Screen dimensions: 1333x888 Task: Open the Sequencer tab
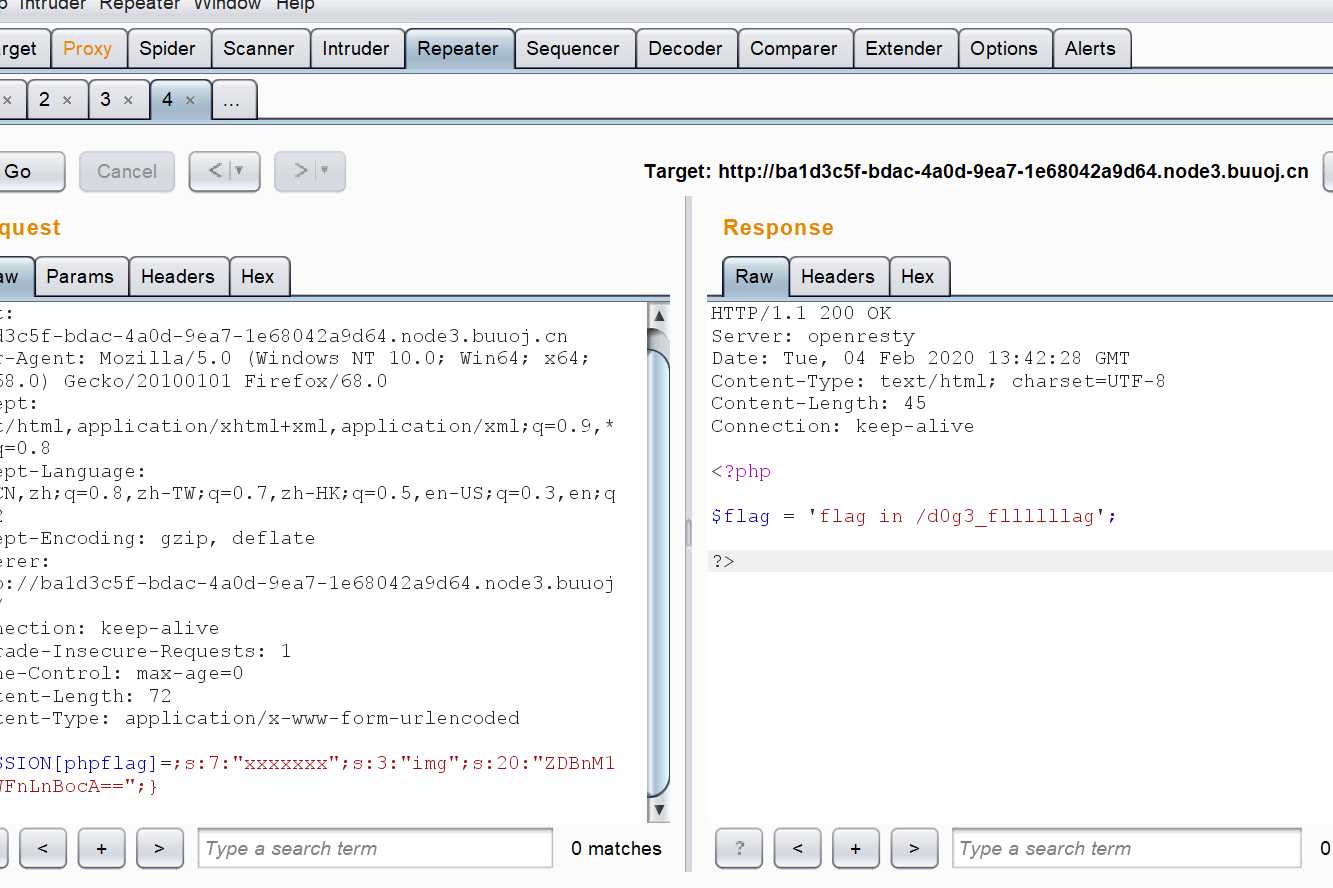click(x=573, y=48)
